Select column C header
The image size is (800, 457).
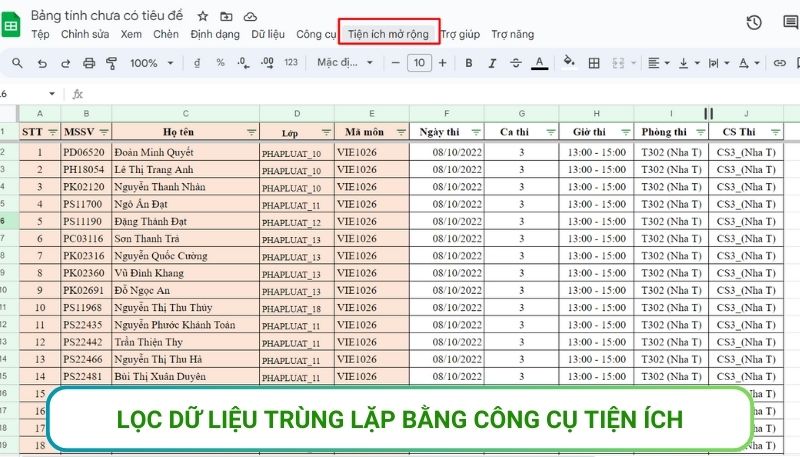185,113
